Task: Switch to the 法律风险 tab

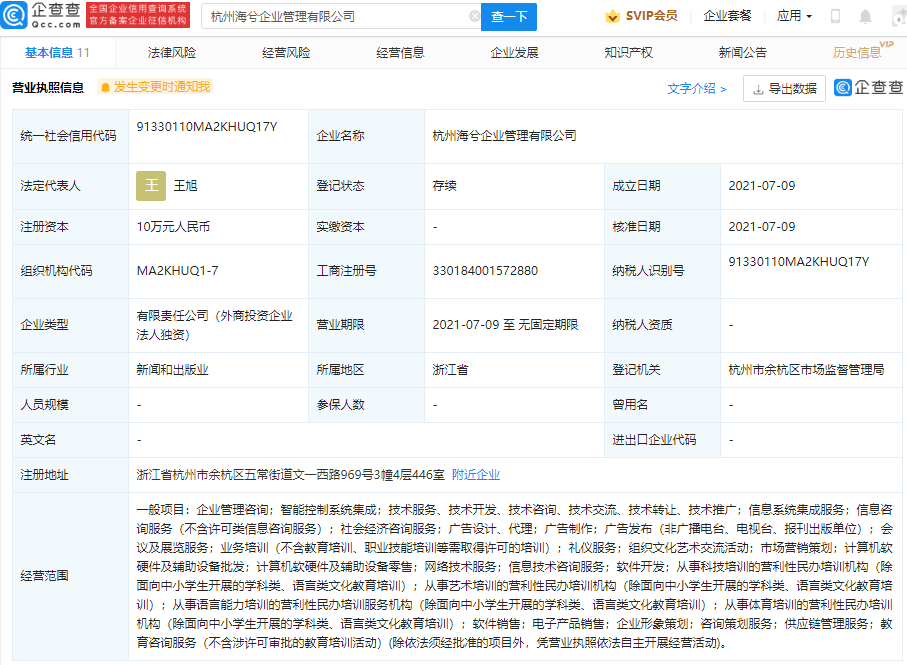Action: 172,53
